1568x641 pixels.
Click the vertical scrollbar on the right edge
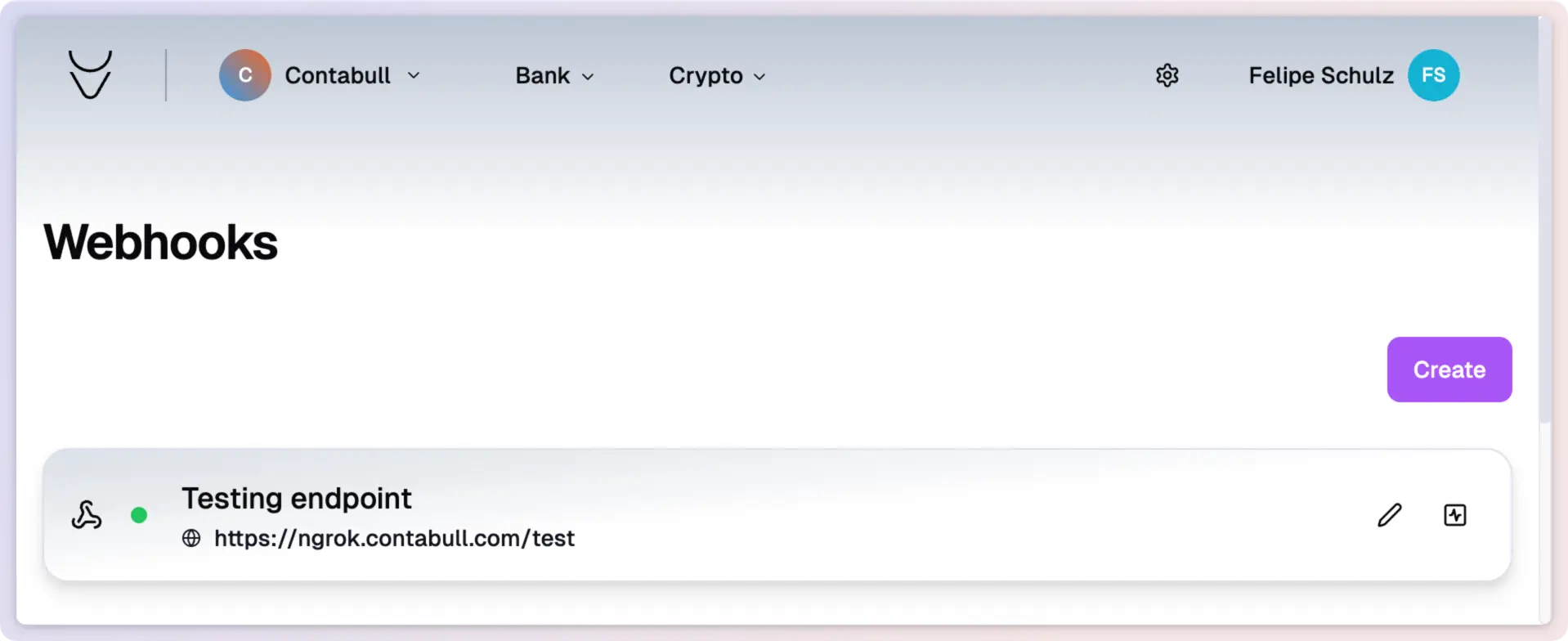pyautogui.click(x=1544, y=221)
